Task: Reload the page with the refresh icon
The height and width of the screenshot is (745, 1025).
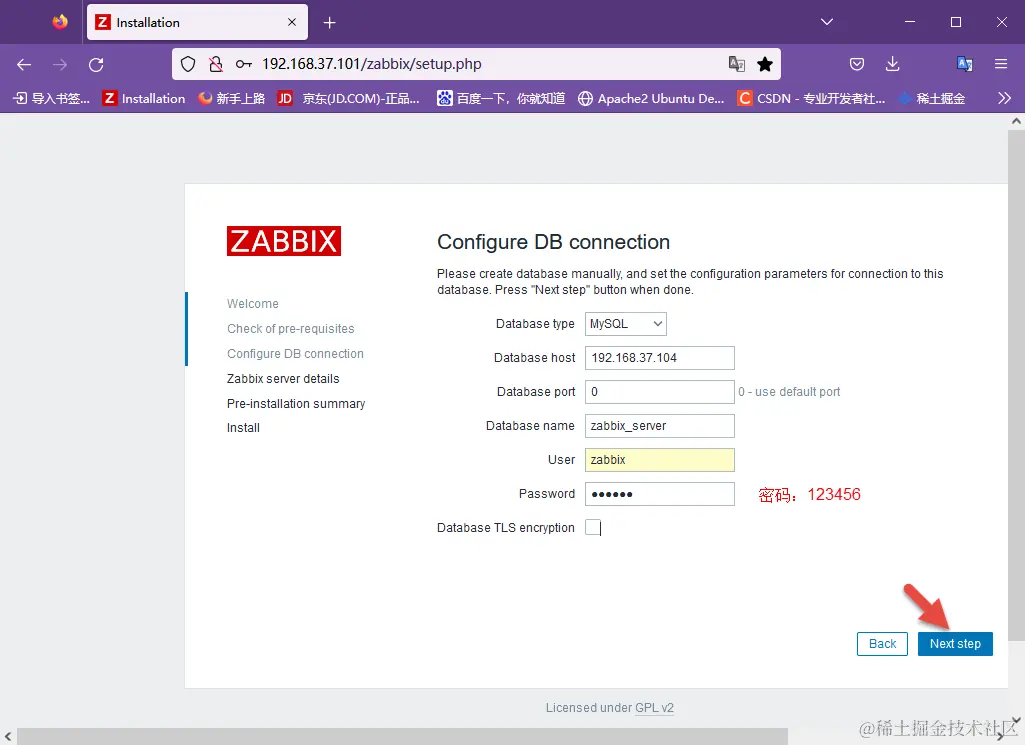Action: (96, 64)
